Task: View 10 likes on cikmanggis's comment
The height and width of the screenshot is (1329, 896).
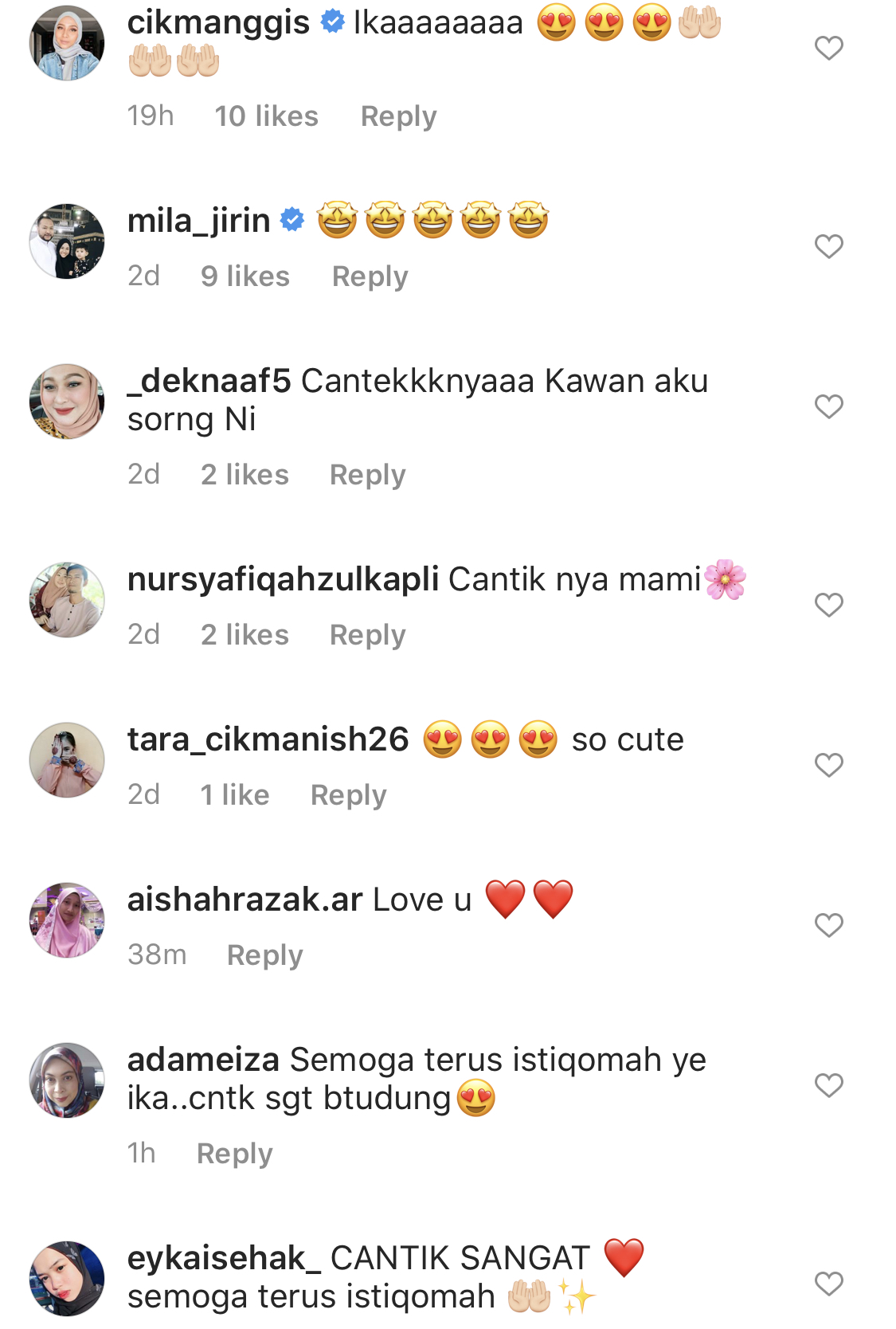Action: pyautogui.click(x=266, y=116)
